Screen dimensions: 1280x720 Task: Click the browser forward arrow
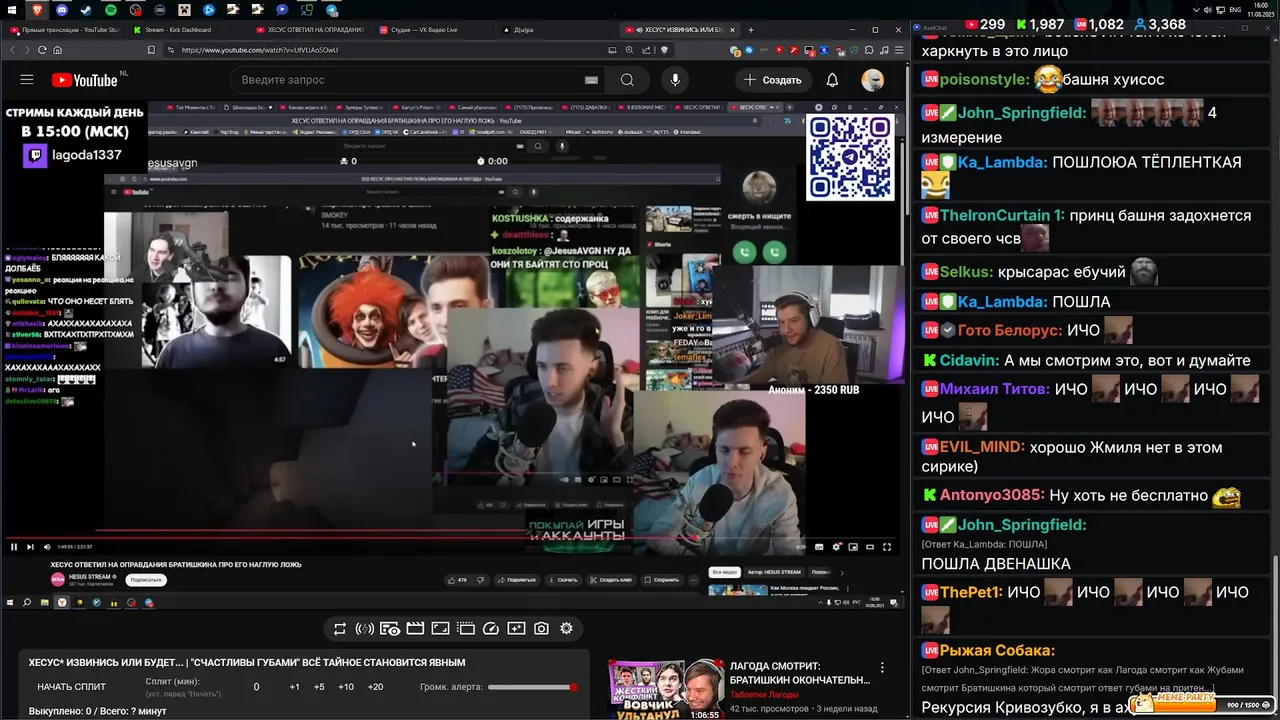27,50
